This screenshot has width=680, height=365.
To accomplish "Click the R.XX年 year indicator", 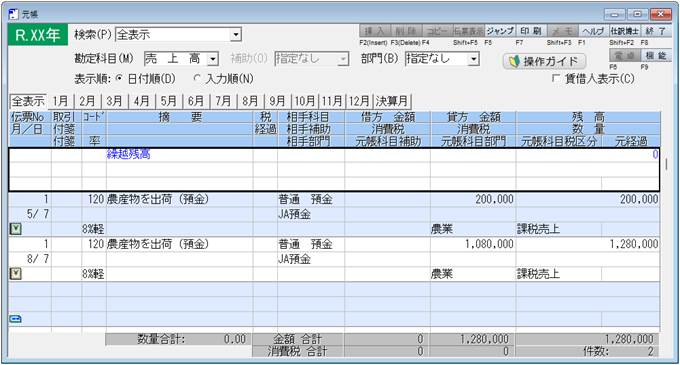I will coord(38,35).
